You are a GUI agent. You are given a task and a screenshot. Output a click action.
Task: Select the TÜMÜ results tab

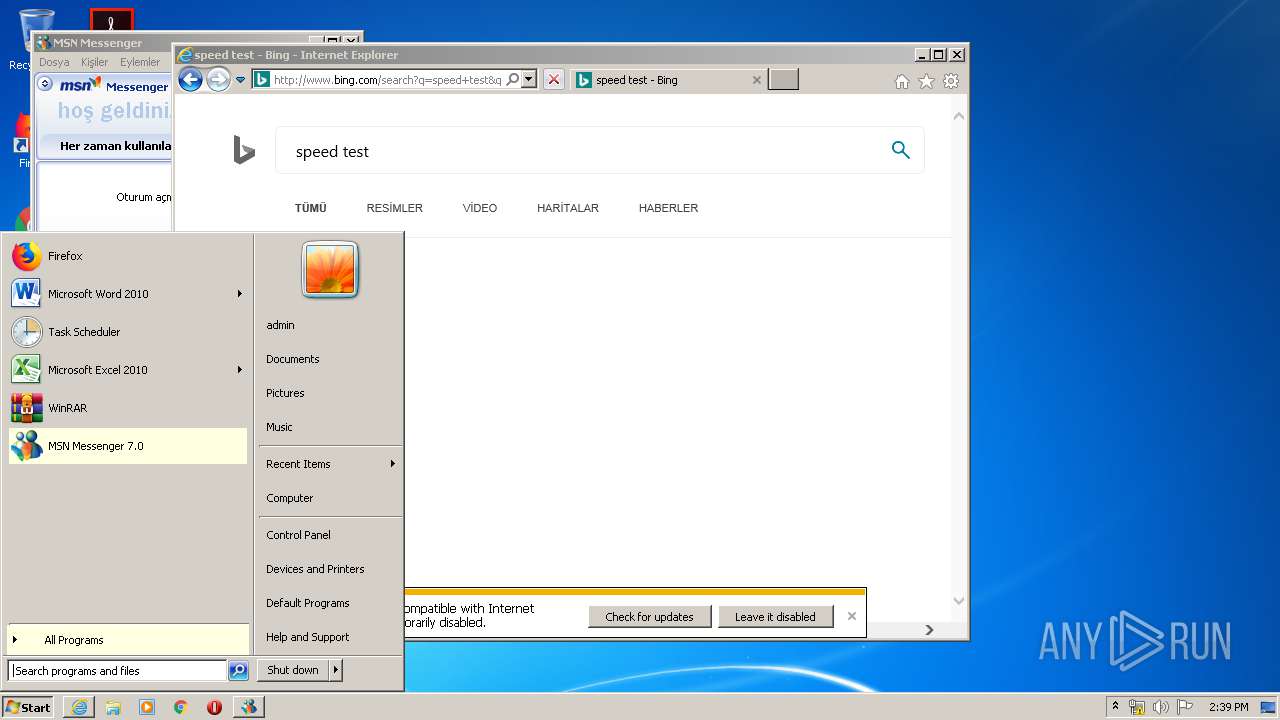point(310,208)
